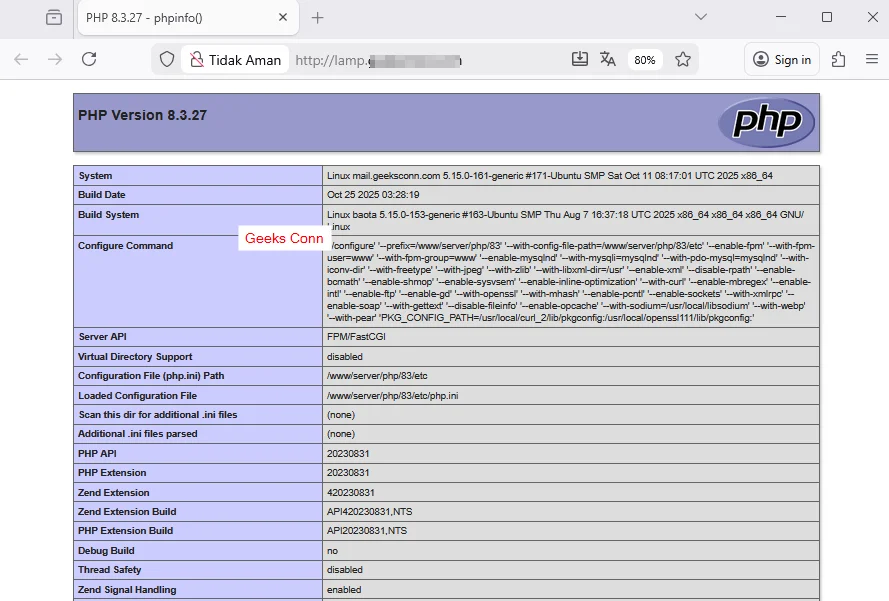
Task: Go back using the back arrow
Action: pos(21,59)
